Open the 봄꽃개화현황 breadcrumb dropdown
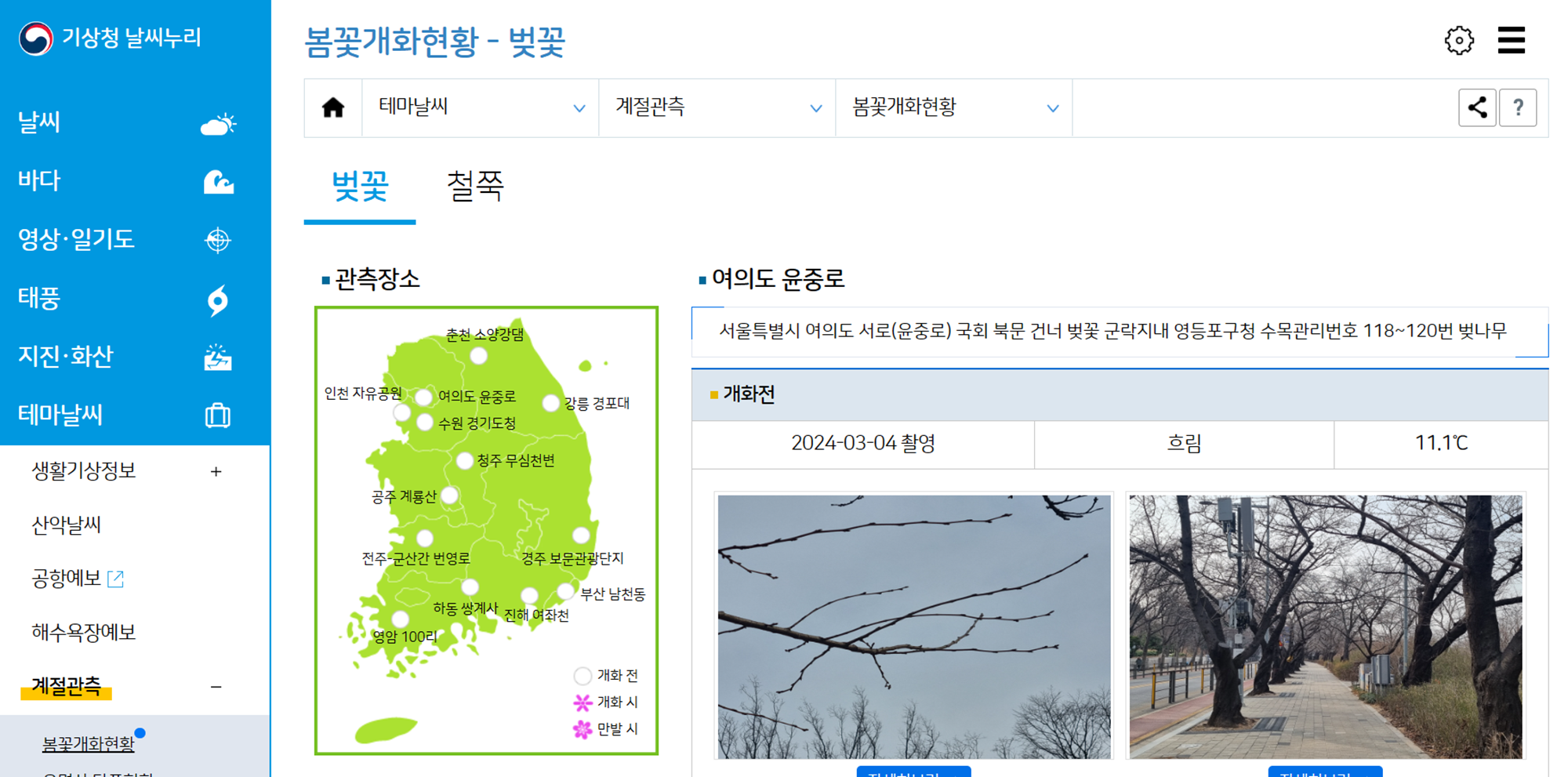 click(1051, 107)
